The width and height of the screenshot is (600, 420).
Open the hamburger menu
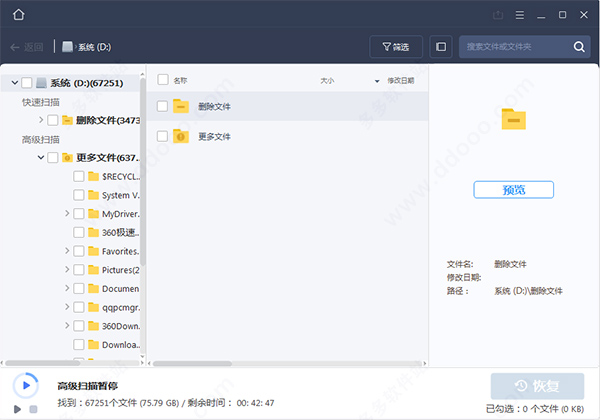point(520,15)
